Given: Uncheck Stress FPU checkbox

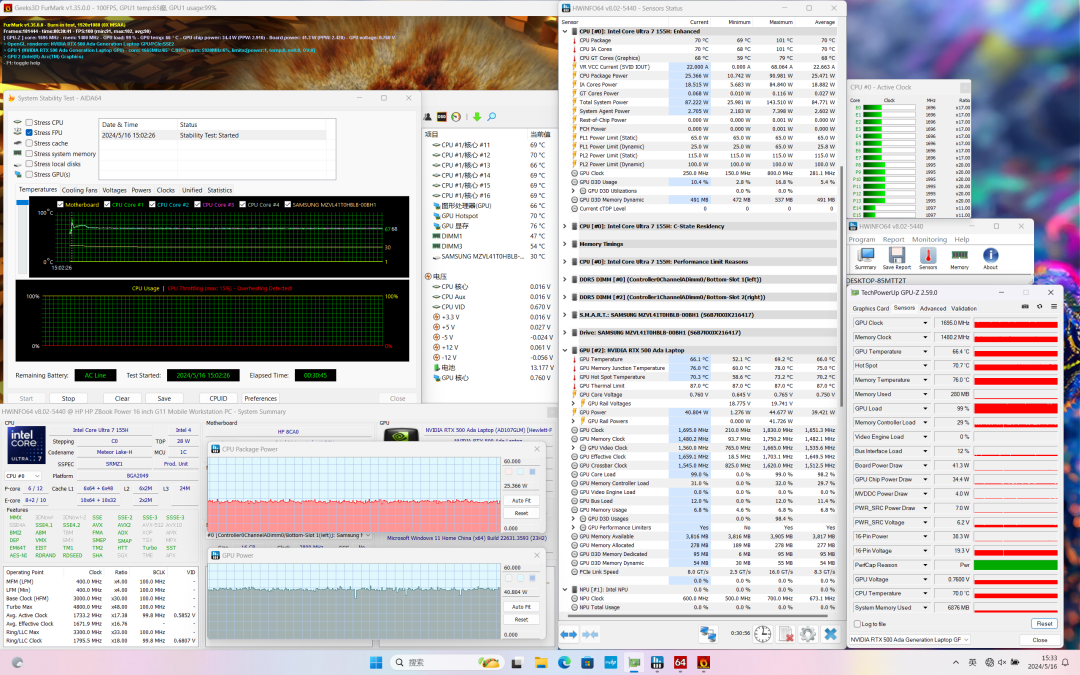Looking at the screenshot, I should click(29, 133).
